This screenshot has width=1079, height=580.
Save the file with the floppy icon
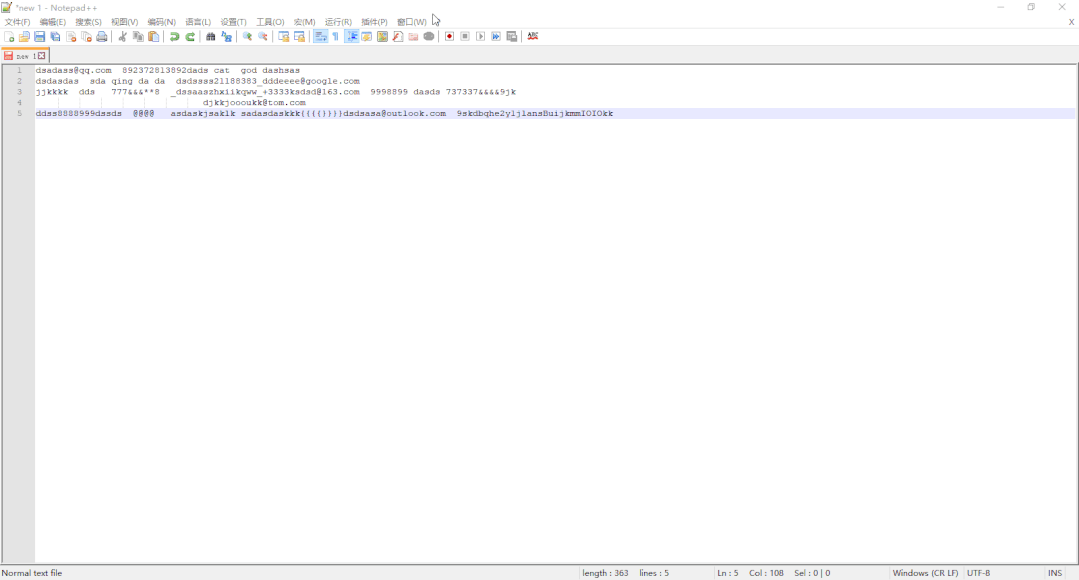40,36
